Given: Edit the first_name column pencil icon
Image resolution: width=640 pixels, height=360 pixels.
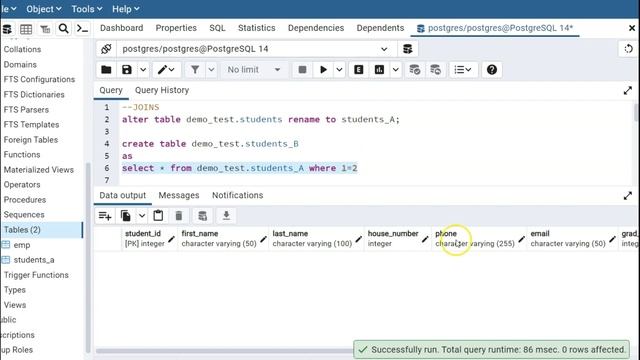Looking at the screenshot, I should point(263,239).
